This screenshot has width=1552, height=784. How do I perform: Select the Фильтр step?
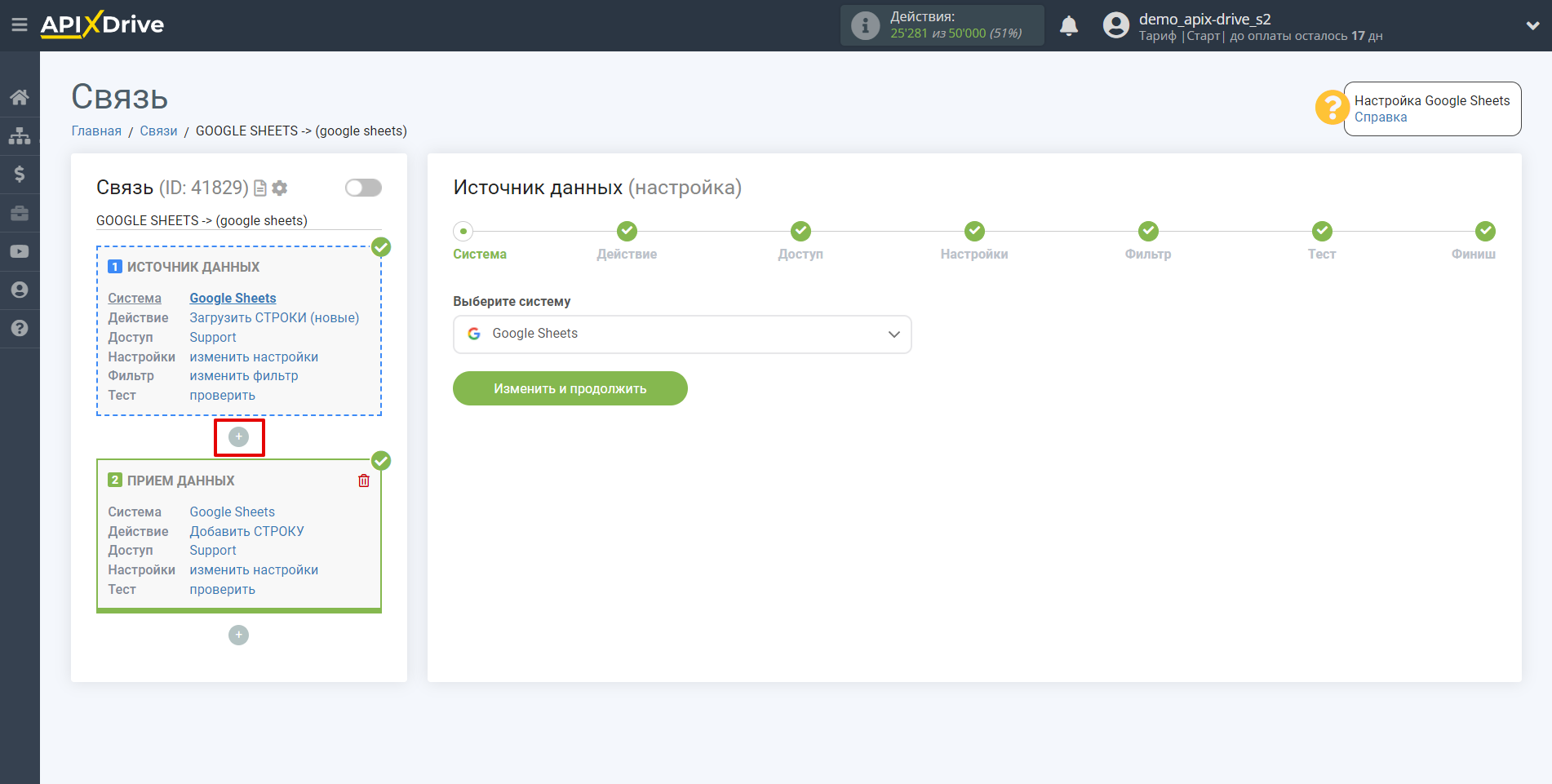tap(1148, 232)
